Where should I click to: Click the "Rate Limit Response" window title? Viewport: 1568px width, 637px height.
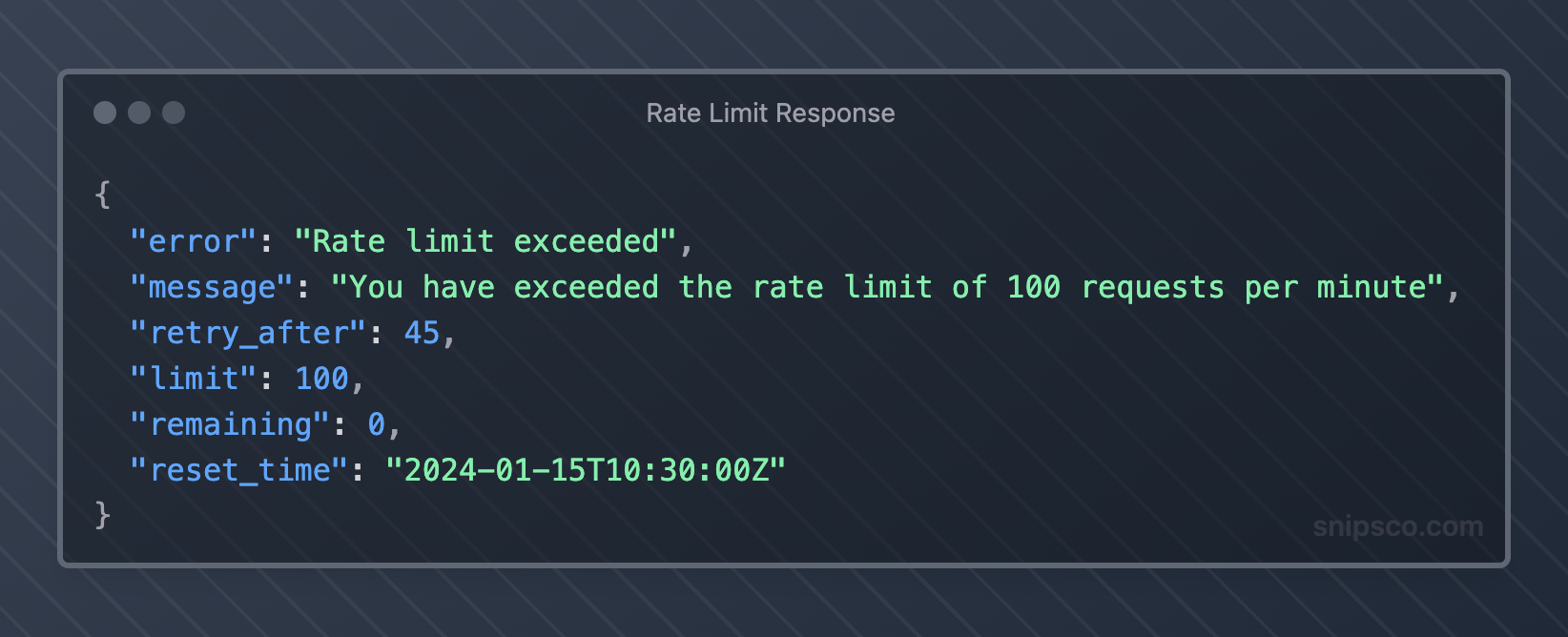tap(771, 113)
